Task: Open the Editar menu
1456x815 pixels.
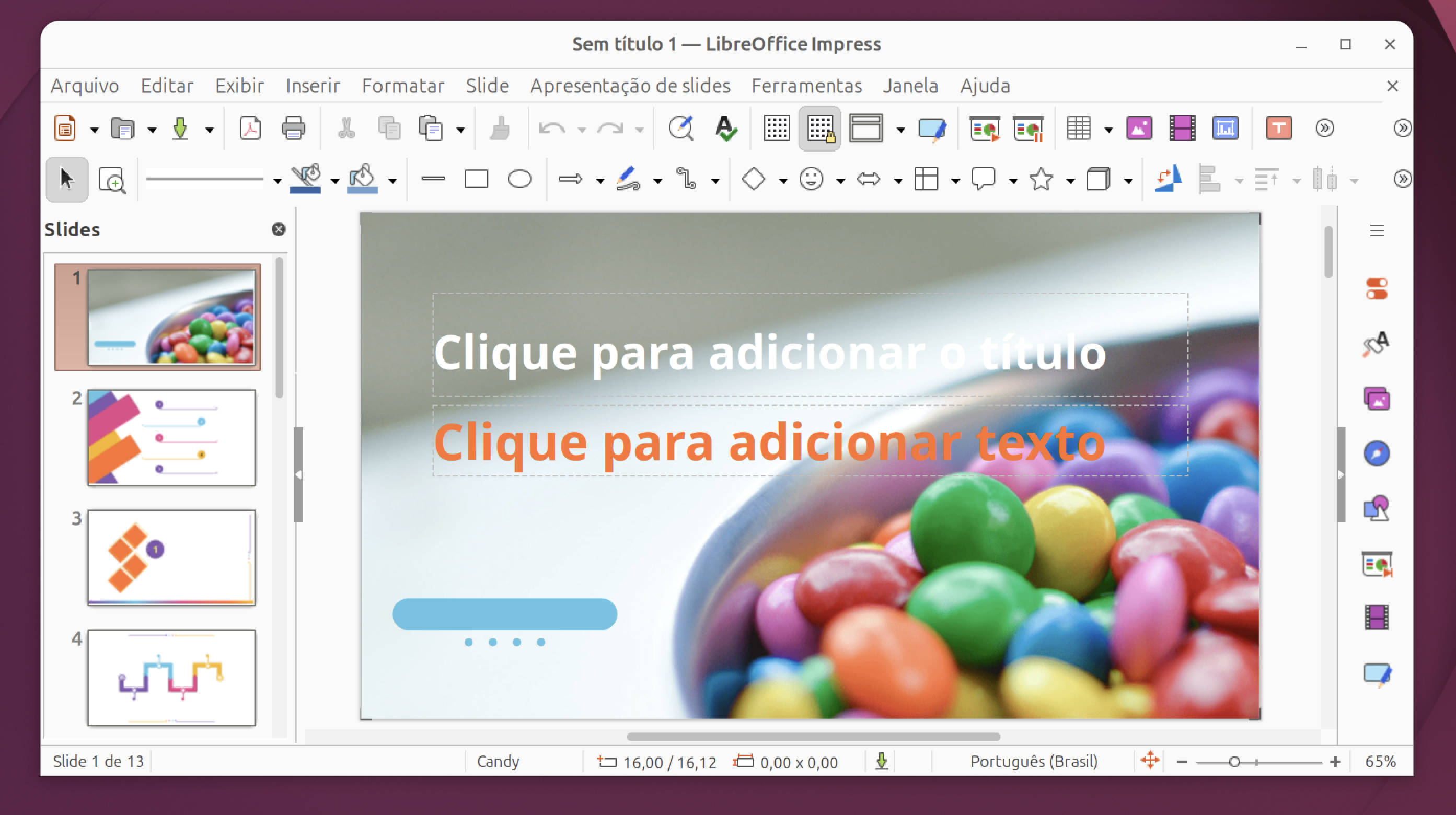Action: click(167, 85)
